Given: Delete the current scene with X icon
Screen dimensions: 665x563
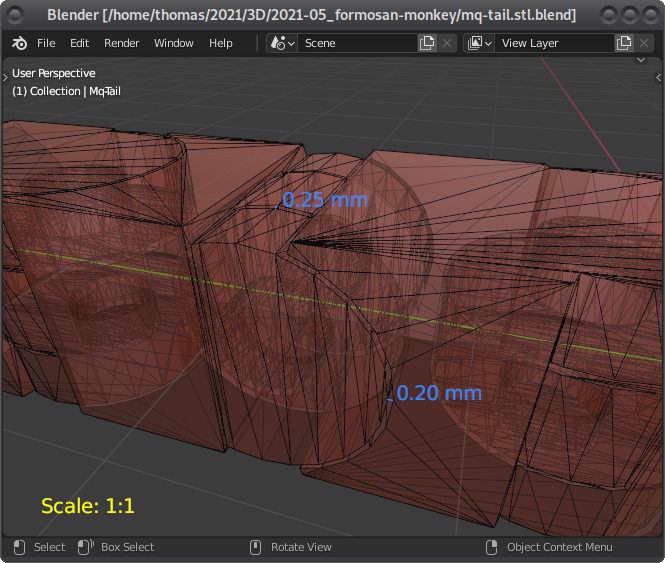Looking at the screenshot, I should coord(447,43).
